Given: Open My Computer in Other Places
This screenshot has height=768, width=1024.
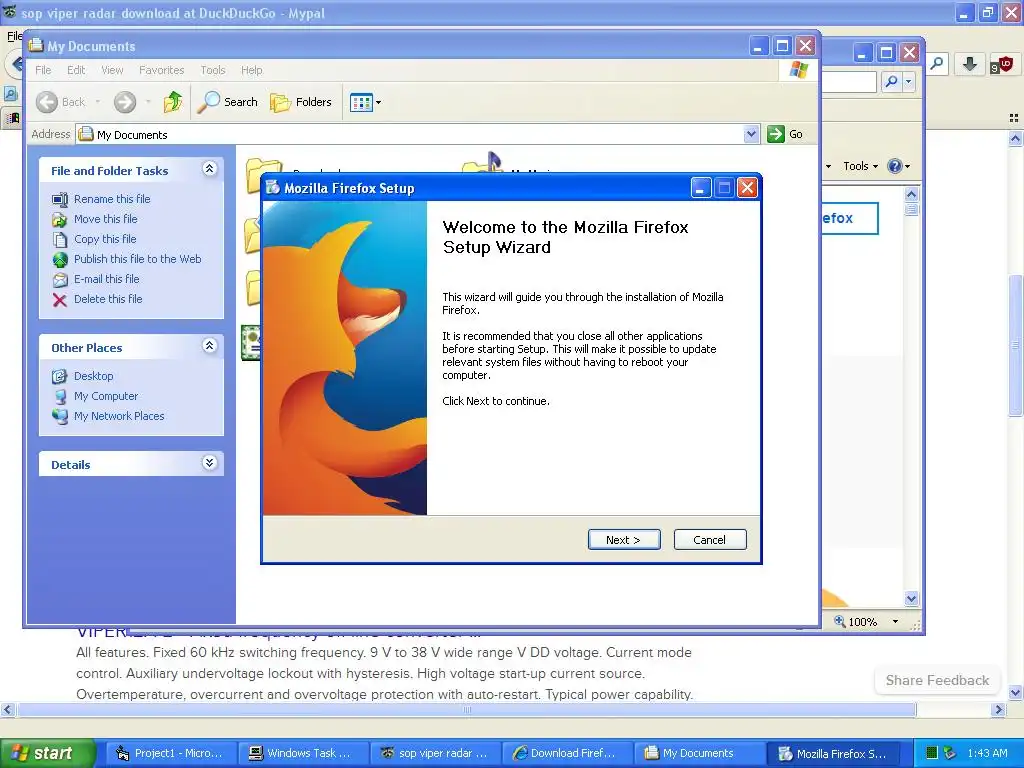Looking at the screenshot, I should (106, 396).
